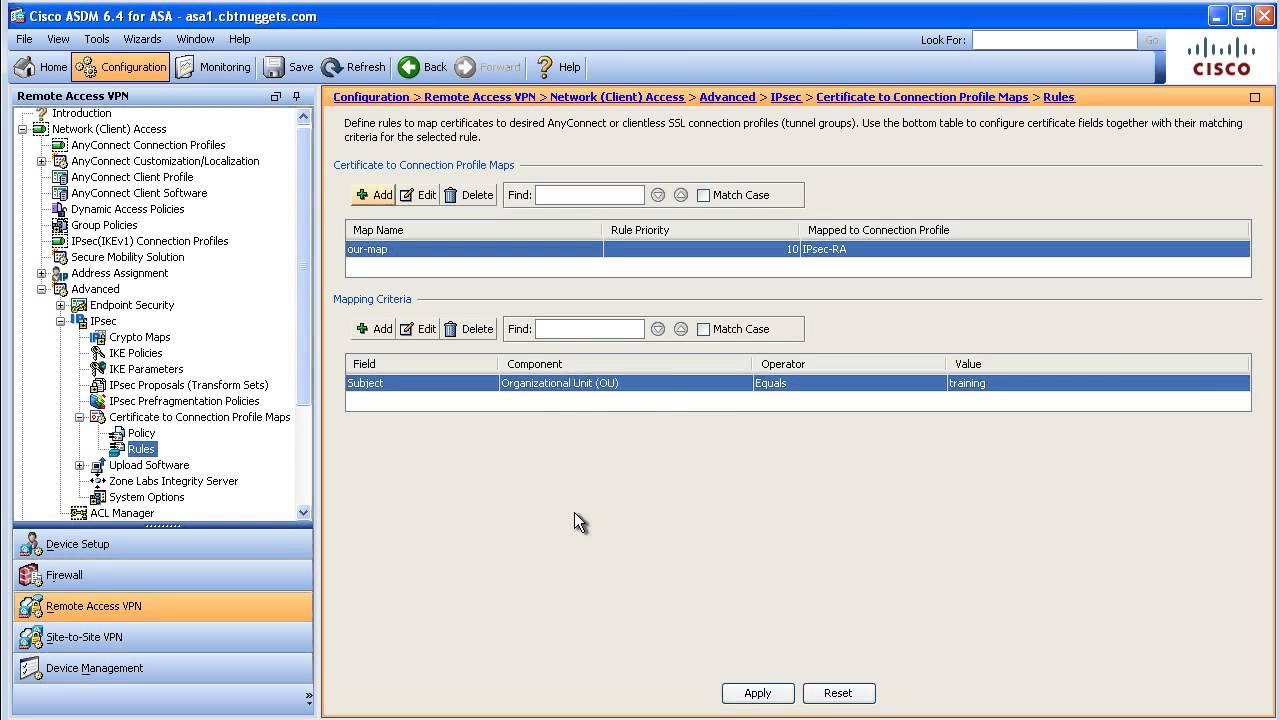Delete the selected certificate map

point(468,195)
